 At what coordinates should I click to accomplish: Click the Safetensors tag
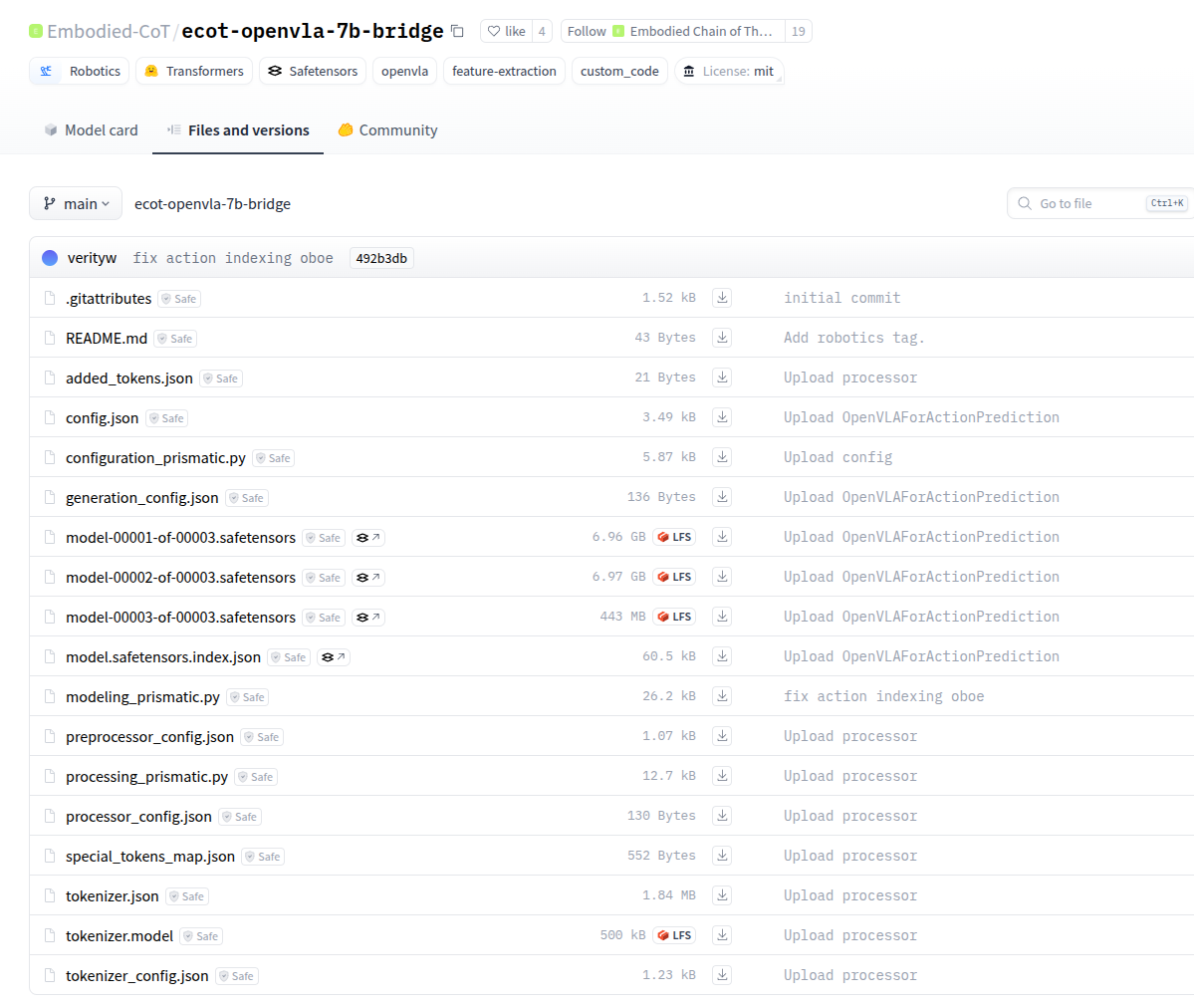(x=313, y=71)
